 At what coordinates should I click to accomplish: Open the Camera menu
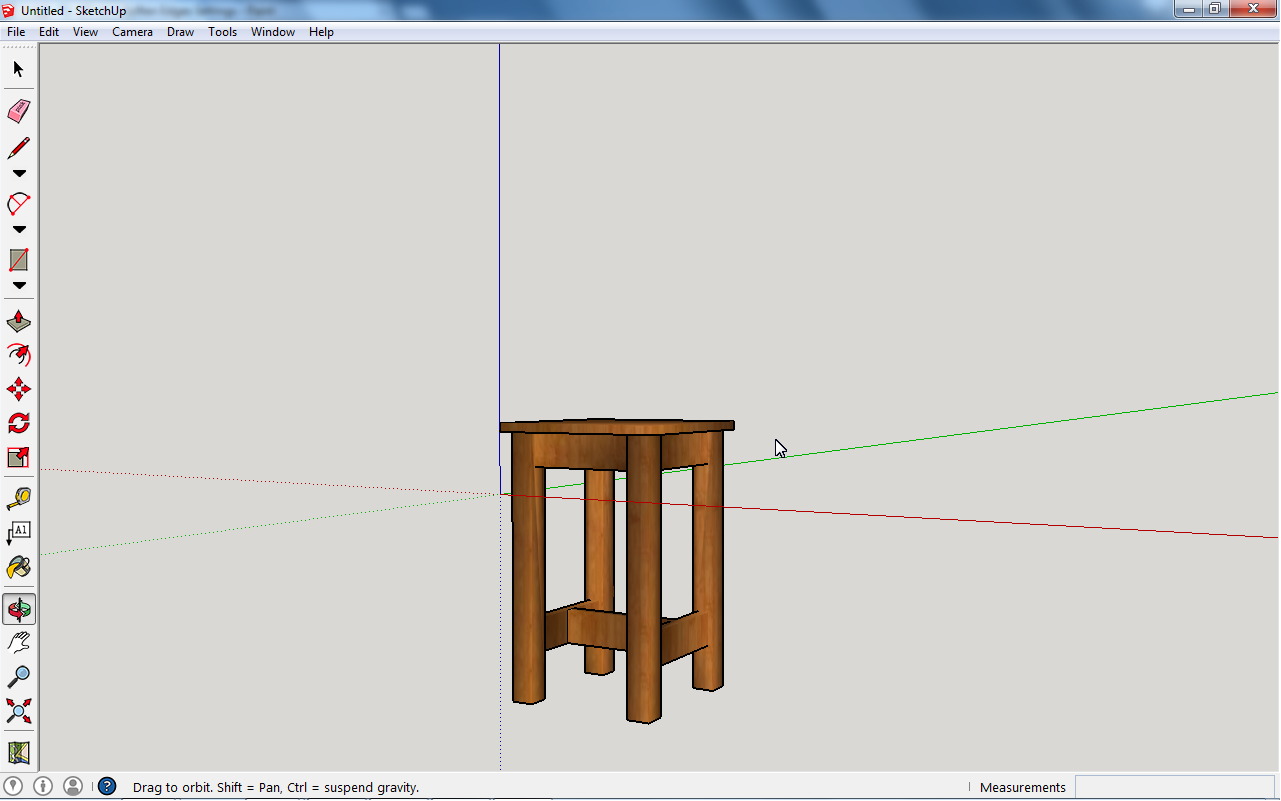(x=132, y=31)
